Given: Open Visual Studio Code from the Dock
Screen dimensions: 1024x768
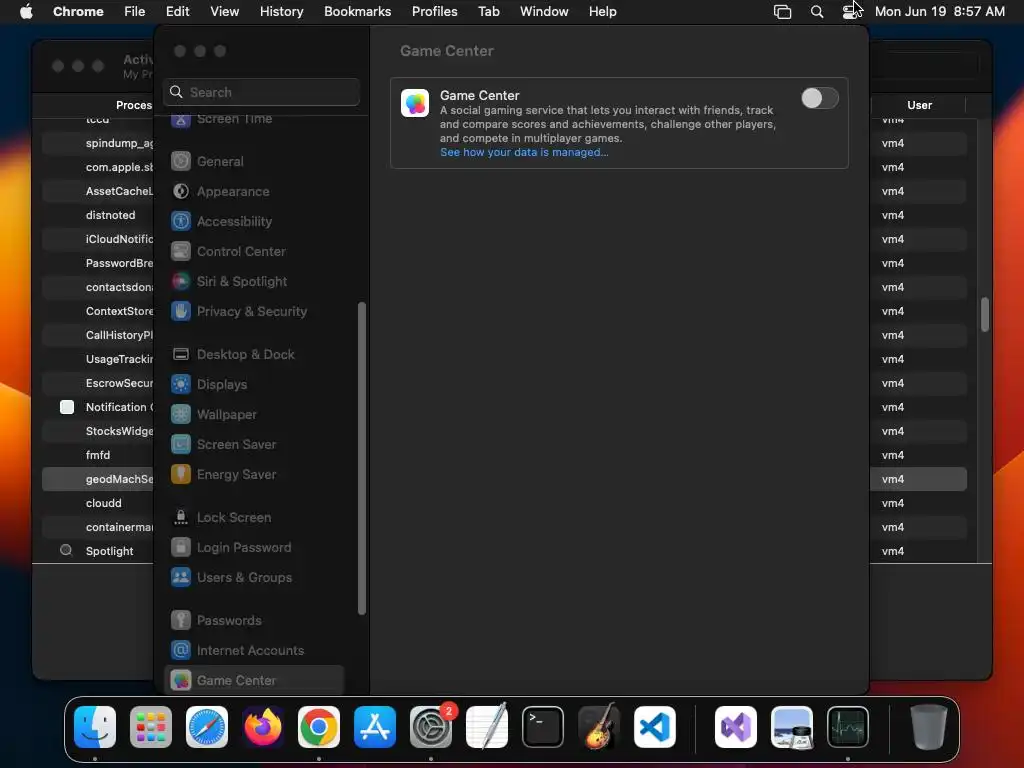Looking at the screenshot, I should (654, 727).
